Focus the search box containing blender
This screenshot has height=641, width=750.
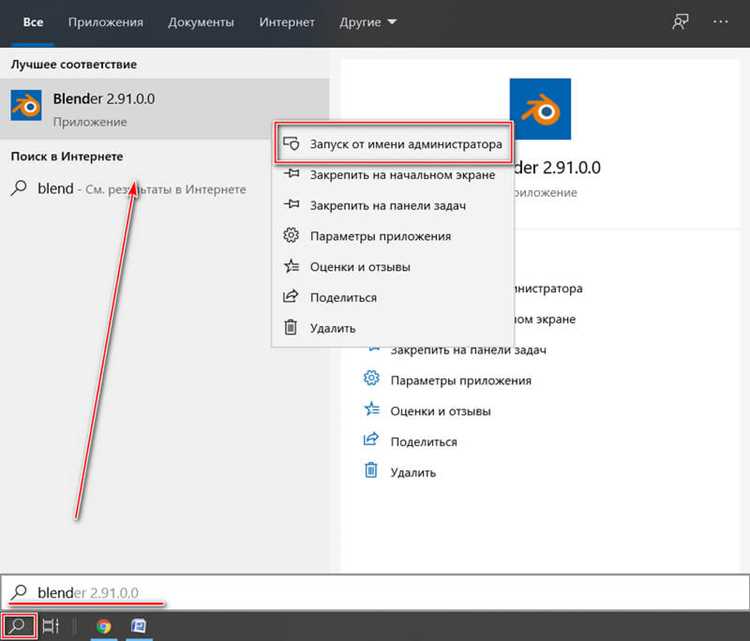(x=375, y=593)
